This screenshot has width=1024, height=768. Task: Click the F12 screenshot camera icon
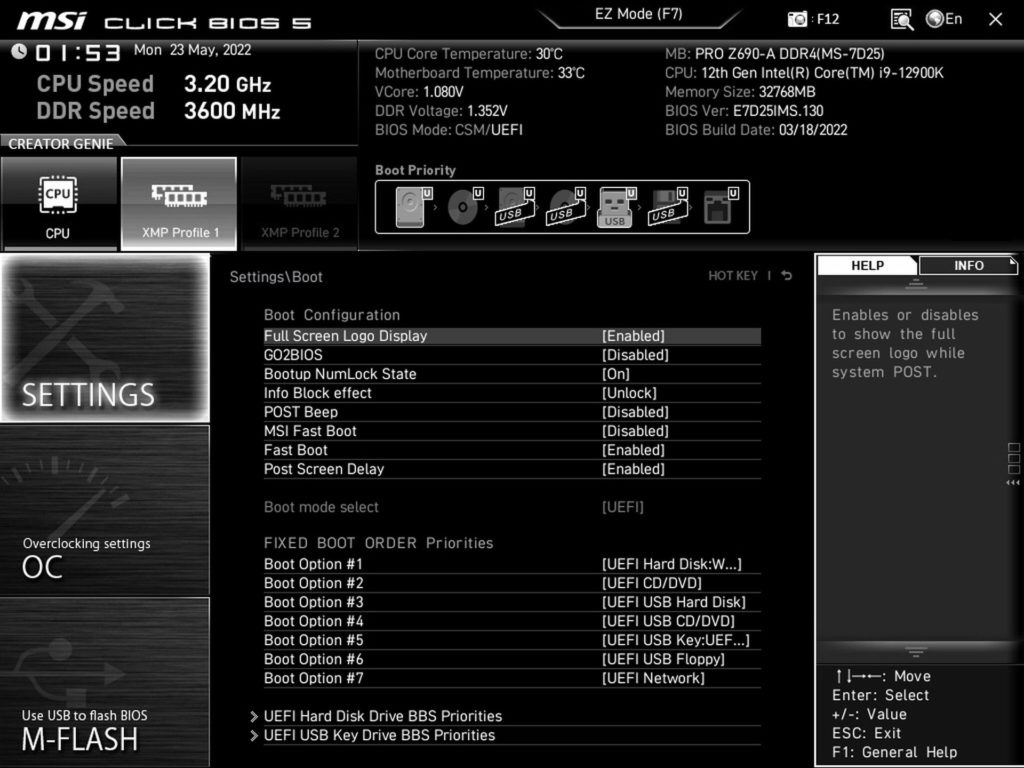(797, 19)
